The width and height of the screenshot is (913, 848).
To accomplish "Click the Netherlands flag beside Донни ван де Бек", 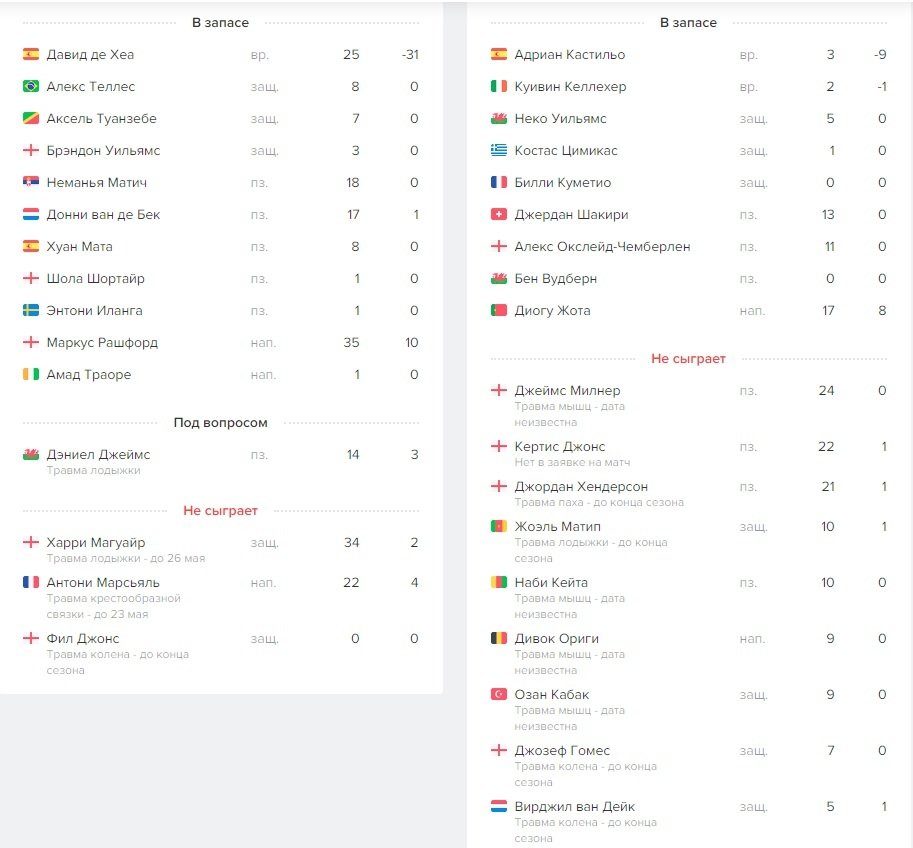I will pyautogui.click(x=31, y=215).
